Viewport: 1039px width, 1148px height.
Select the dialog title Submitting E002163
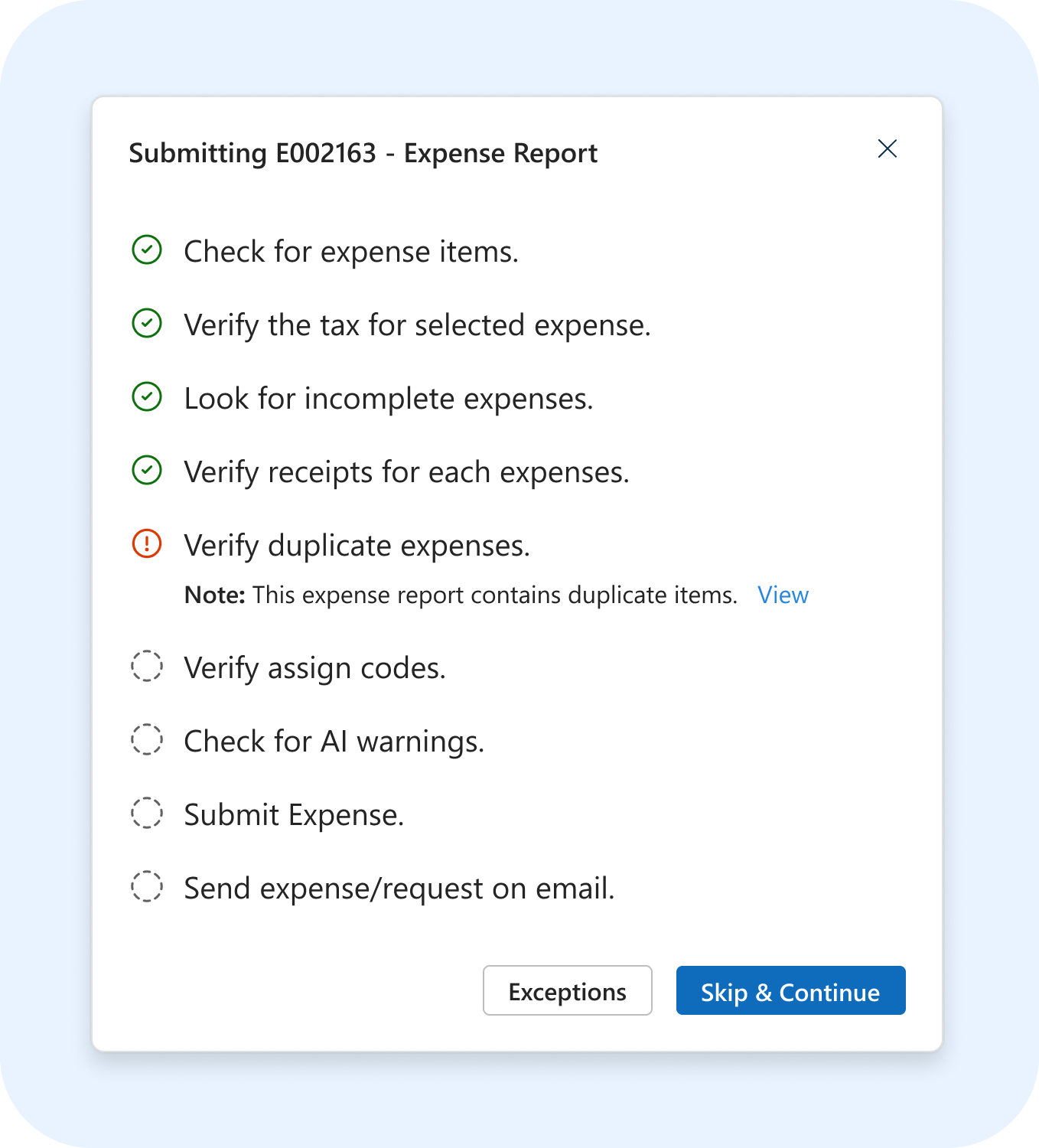click(363, 153)
